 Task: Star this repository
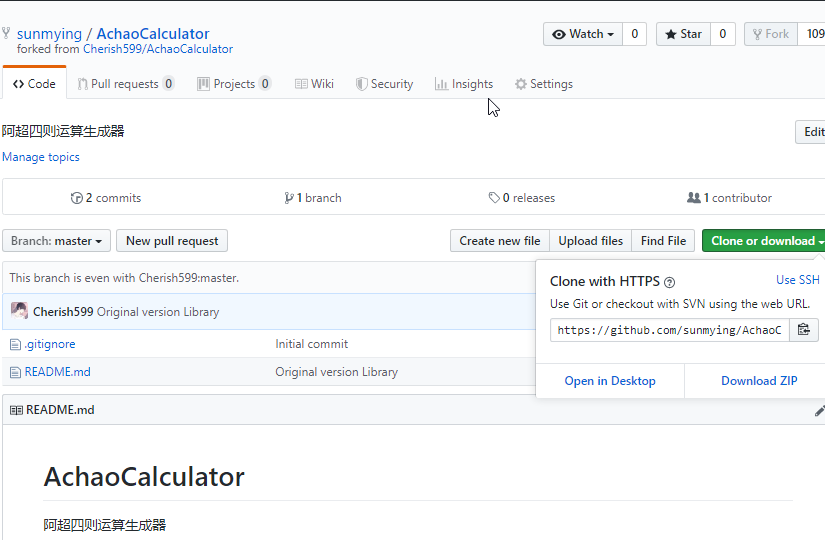683,34
